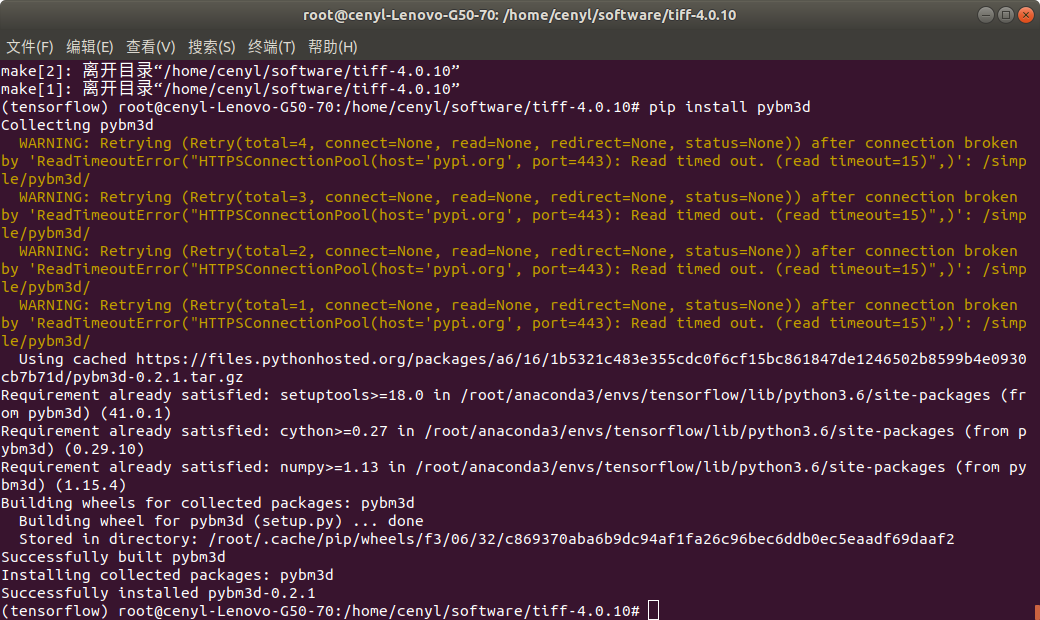Screen dimensions: 1040x620
Task: Click the terminal block cursor at the prompt
Action: [653, 610]
